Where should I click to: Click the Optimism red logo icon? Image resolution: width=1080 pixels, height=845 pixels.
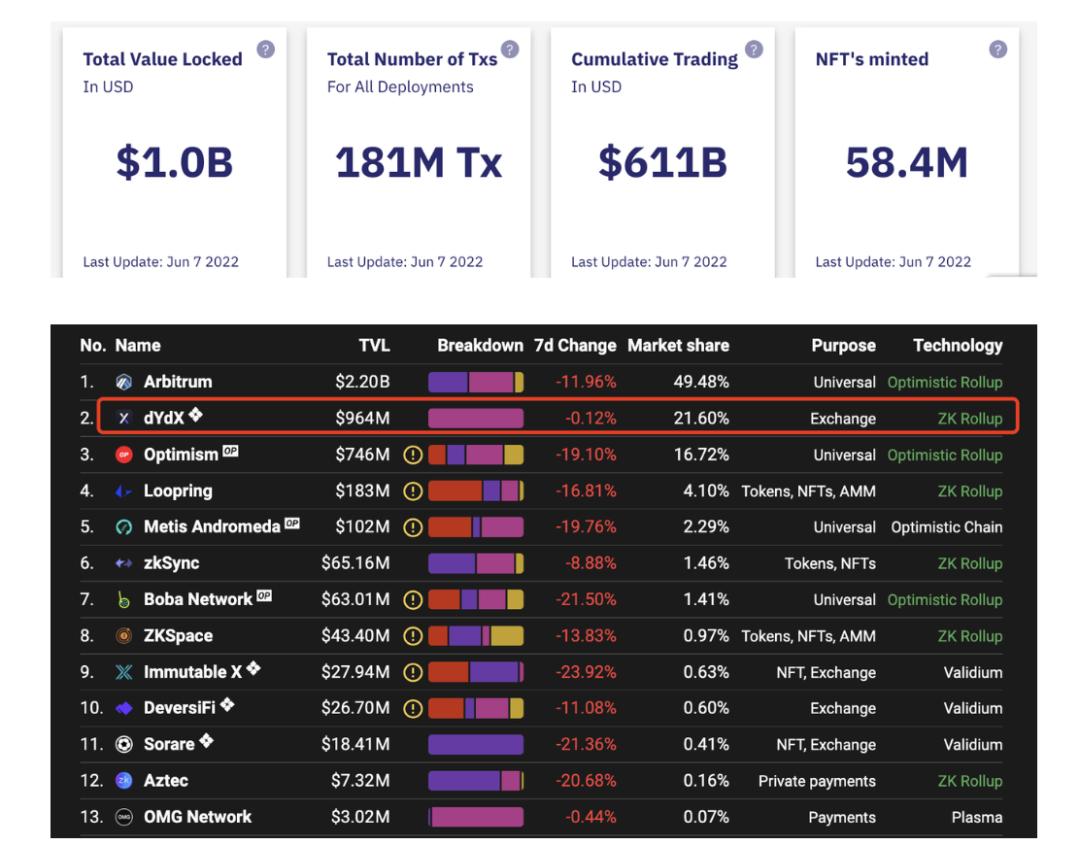click(x=124, y=455)
